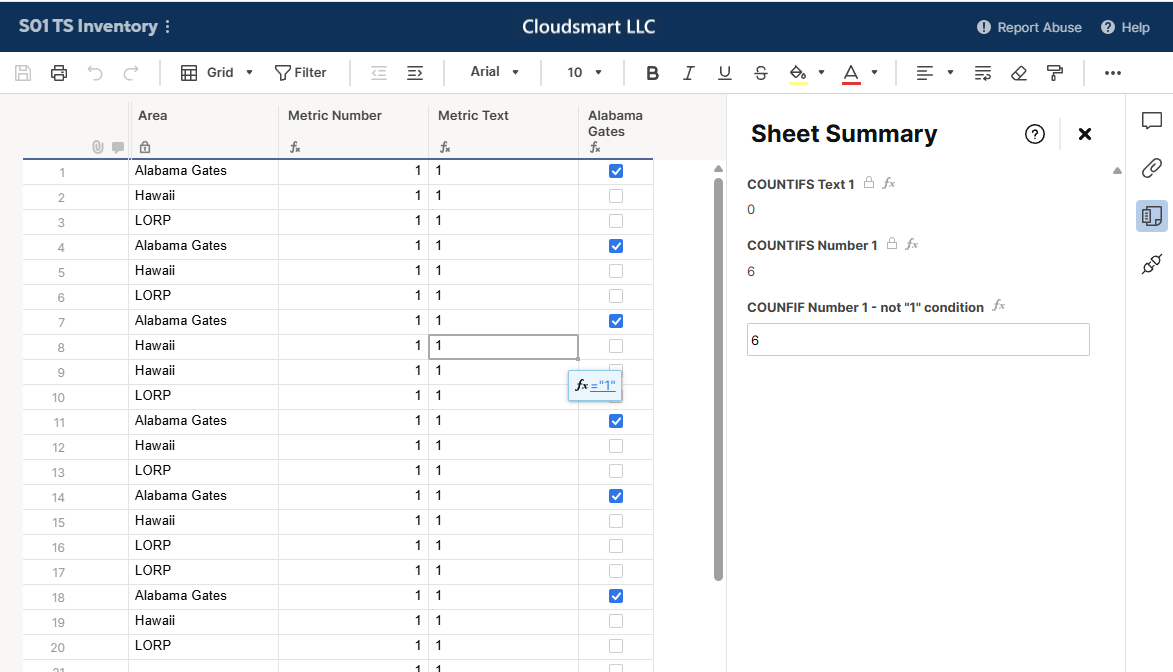Click the COUNTIFS Number 1 field label

812,245
